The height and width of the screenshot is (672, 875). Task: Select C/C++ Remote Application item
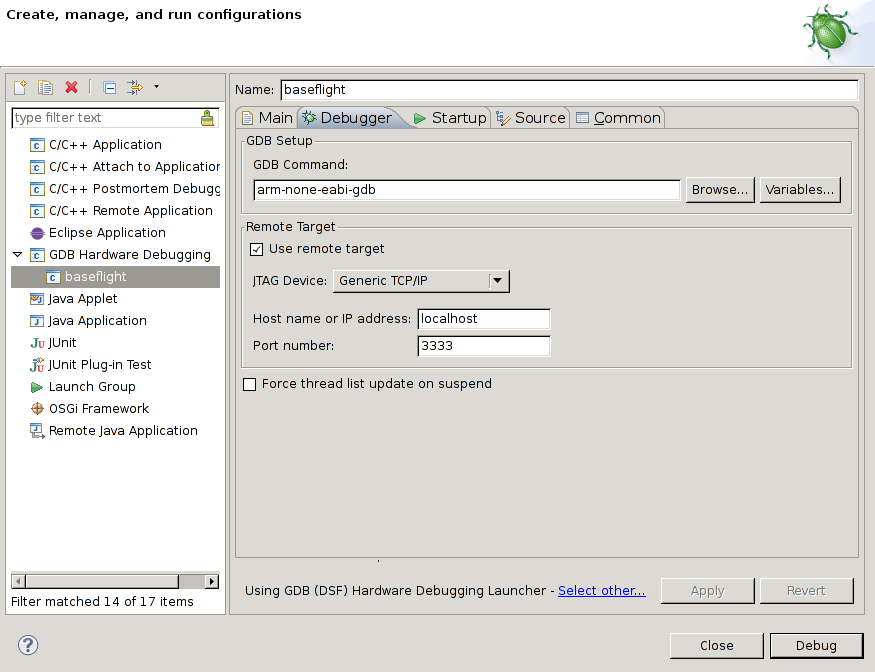(131, 210)
